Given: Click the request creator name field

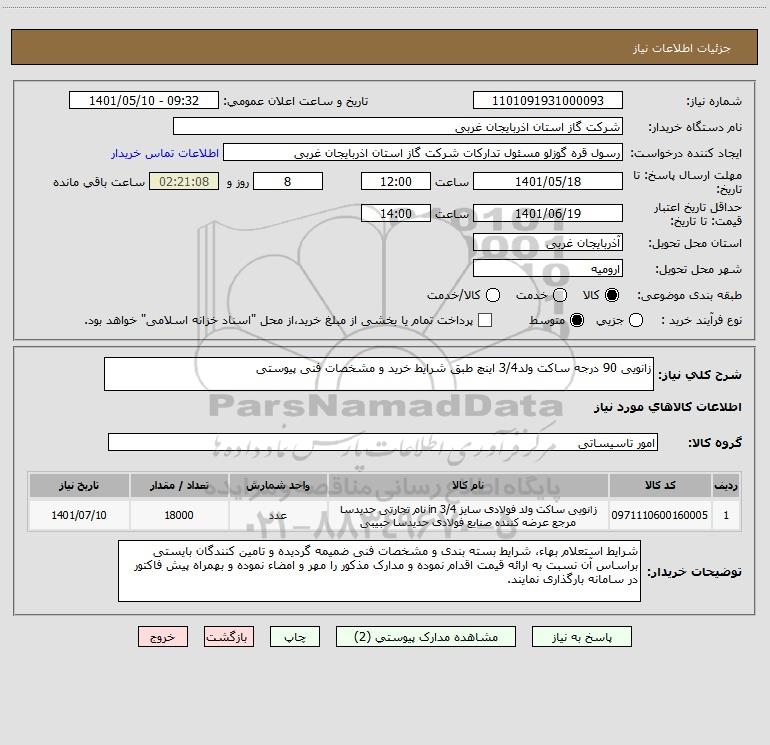Looking at the screenshot, I should [x=423, y=153].
